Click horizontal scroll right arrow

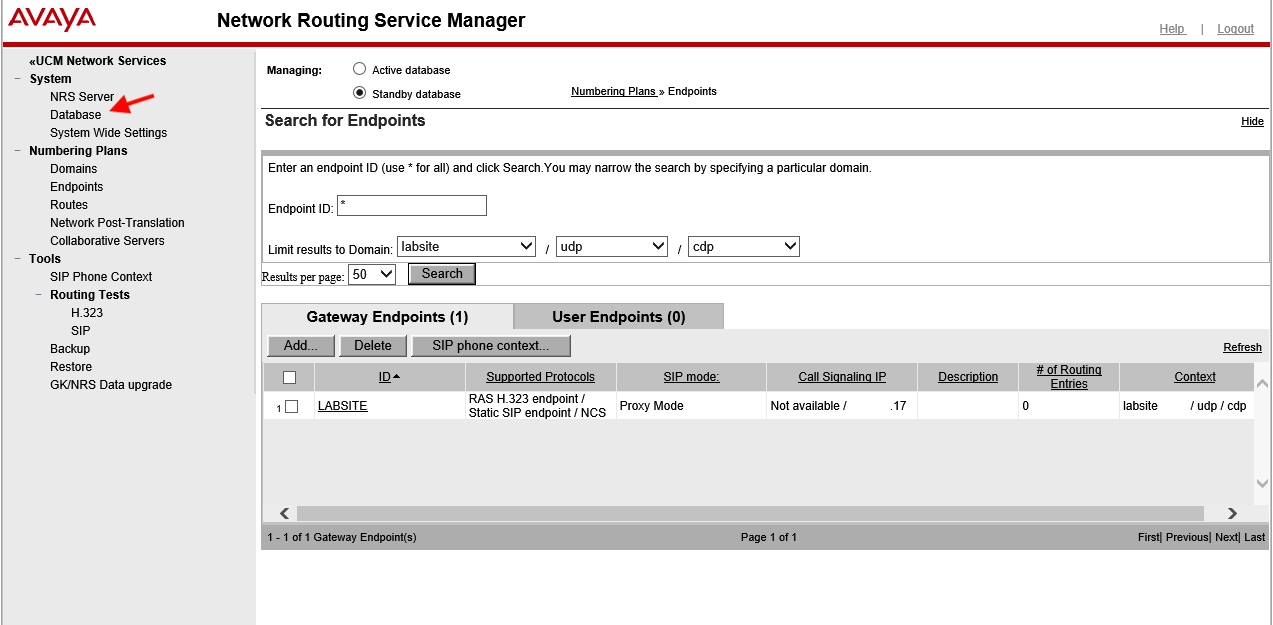pos(1232,513)
